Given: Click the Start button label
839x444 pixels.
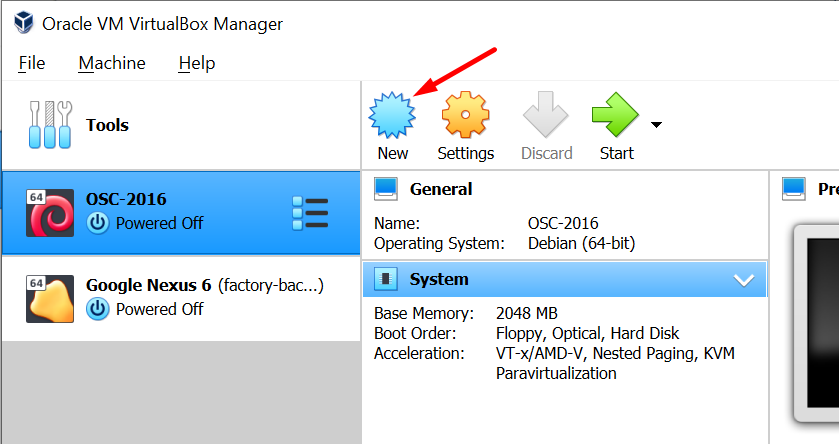Looking at the screenshot, I should point(616,154).
